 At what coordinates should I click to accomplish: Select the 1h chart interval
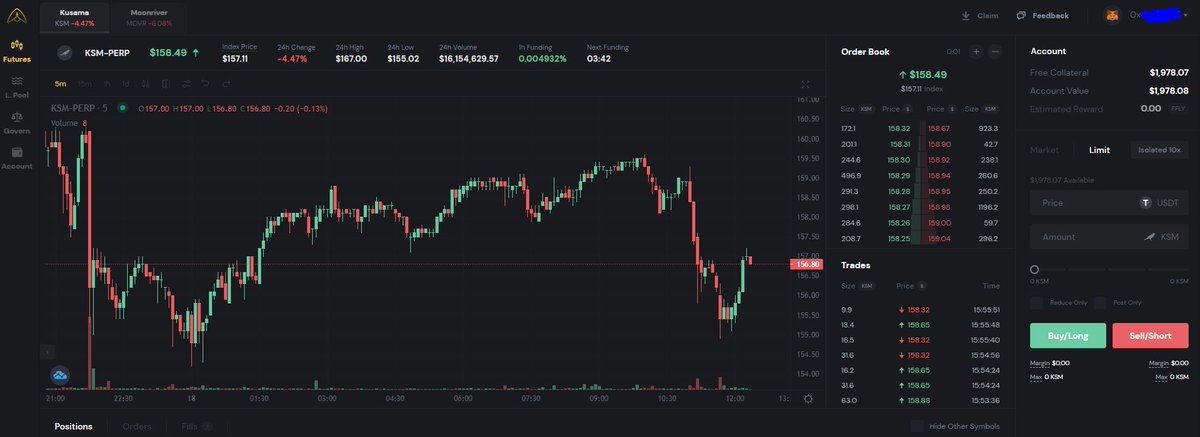click(108, 84)
